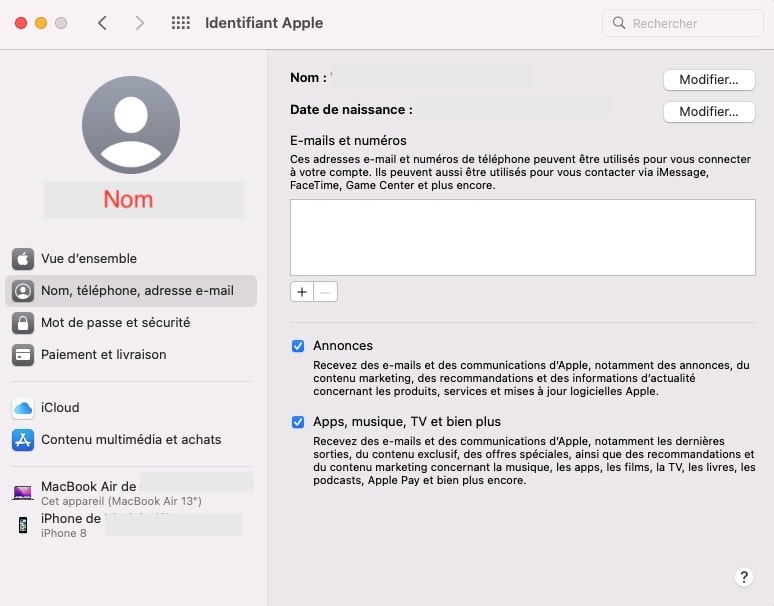Click the Date de naissance label

[351, 110]
